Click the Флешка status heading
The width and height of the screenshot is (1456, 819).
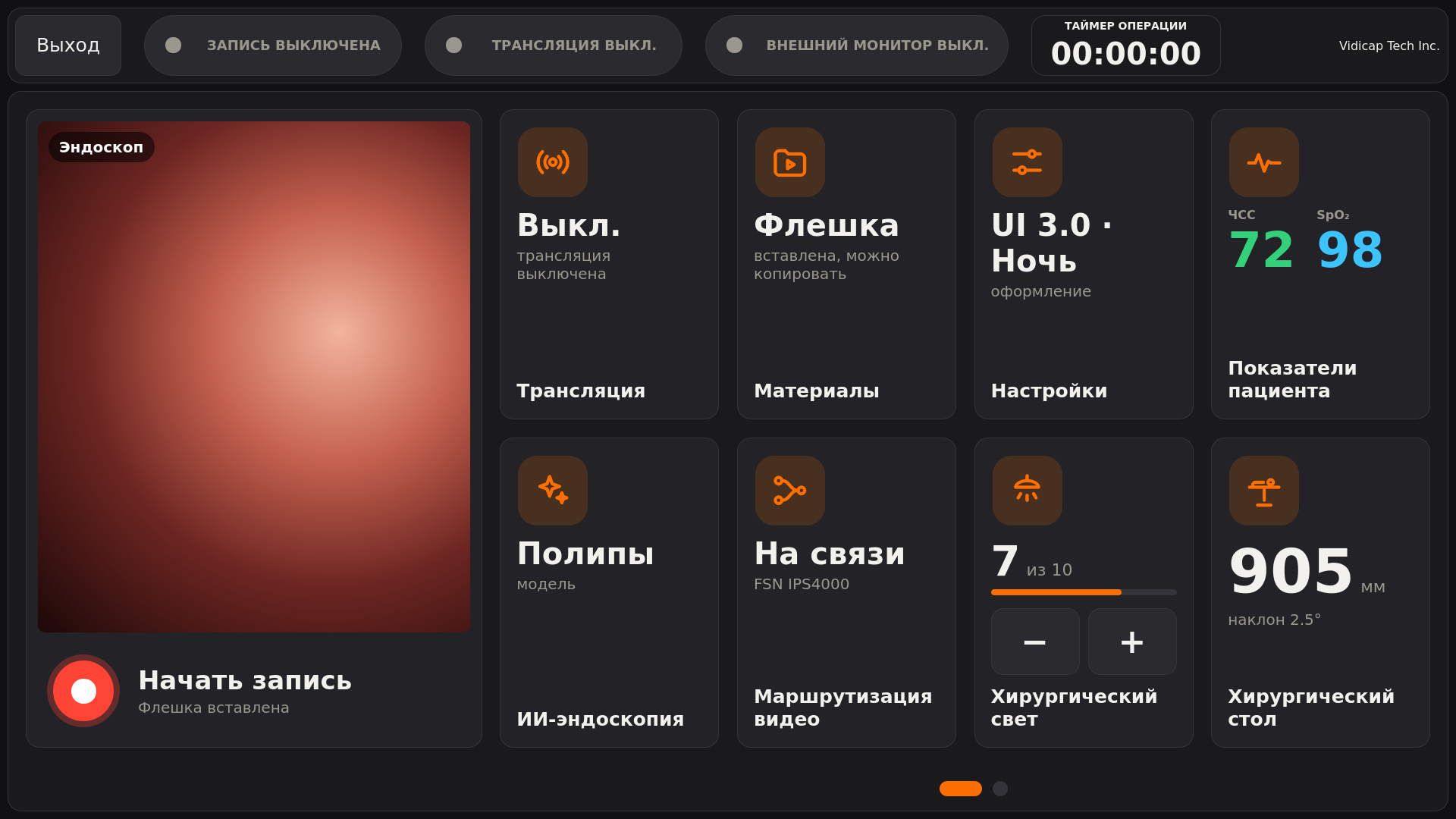(x=827, y=225)
